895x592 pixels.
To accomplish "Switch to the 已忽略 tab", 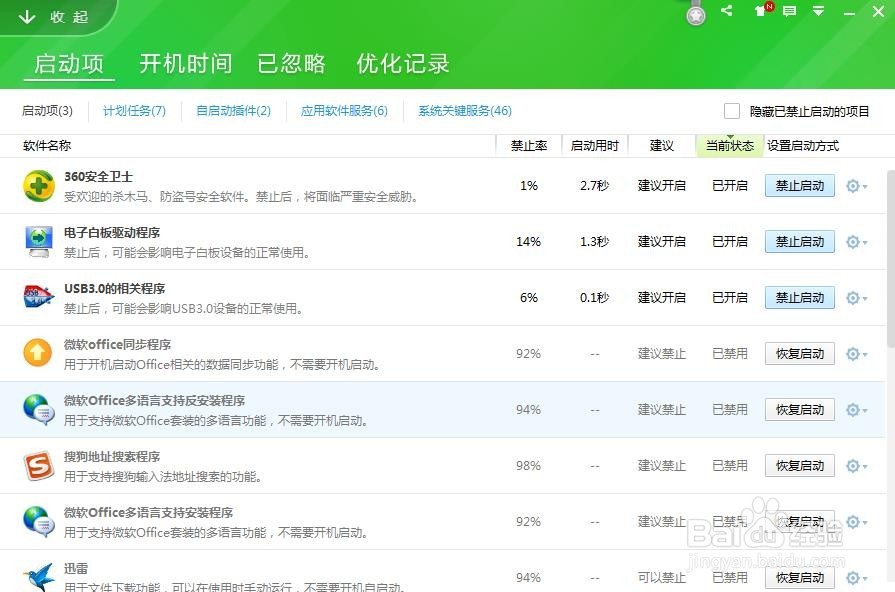I will pos(291,63).
